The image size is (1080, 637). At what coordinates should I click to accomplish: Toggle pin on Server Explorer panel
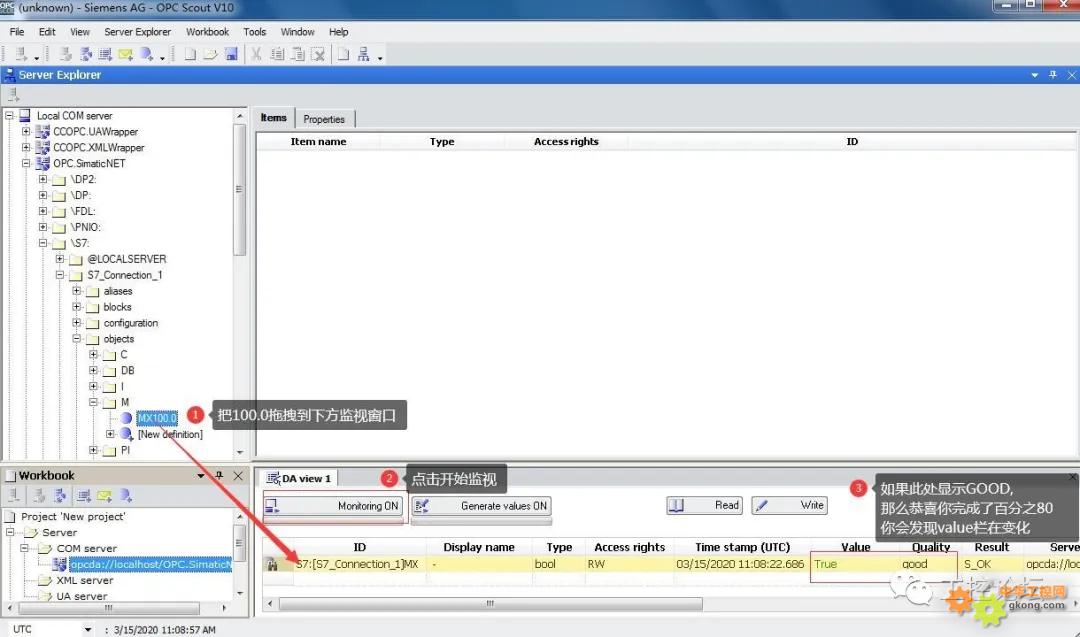pos(1052,74)
